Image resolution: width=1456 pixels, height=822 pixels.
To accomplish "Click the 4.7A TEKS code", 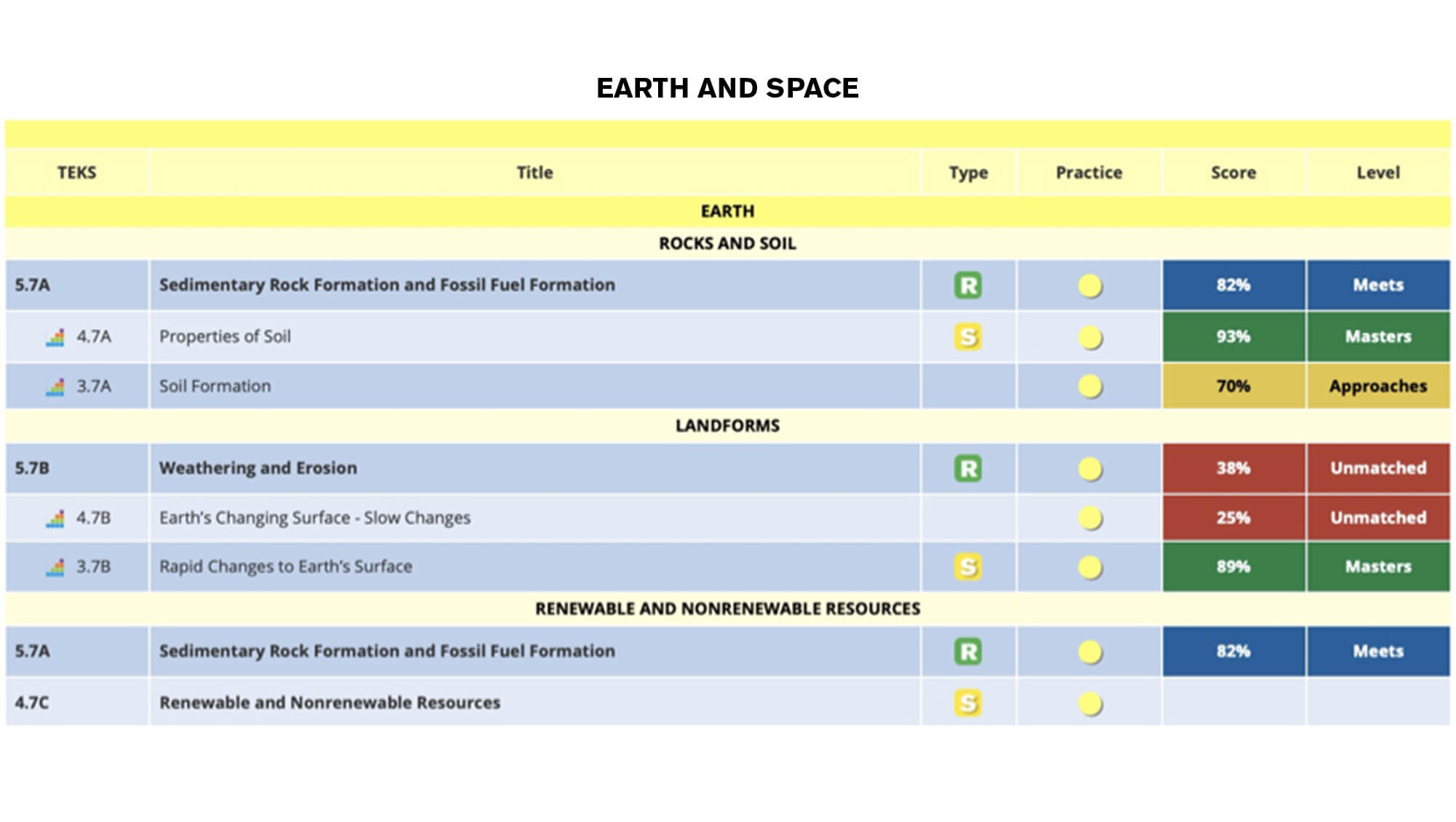I will (94, 336).
